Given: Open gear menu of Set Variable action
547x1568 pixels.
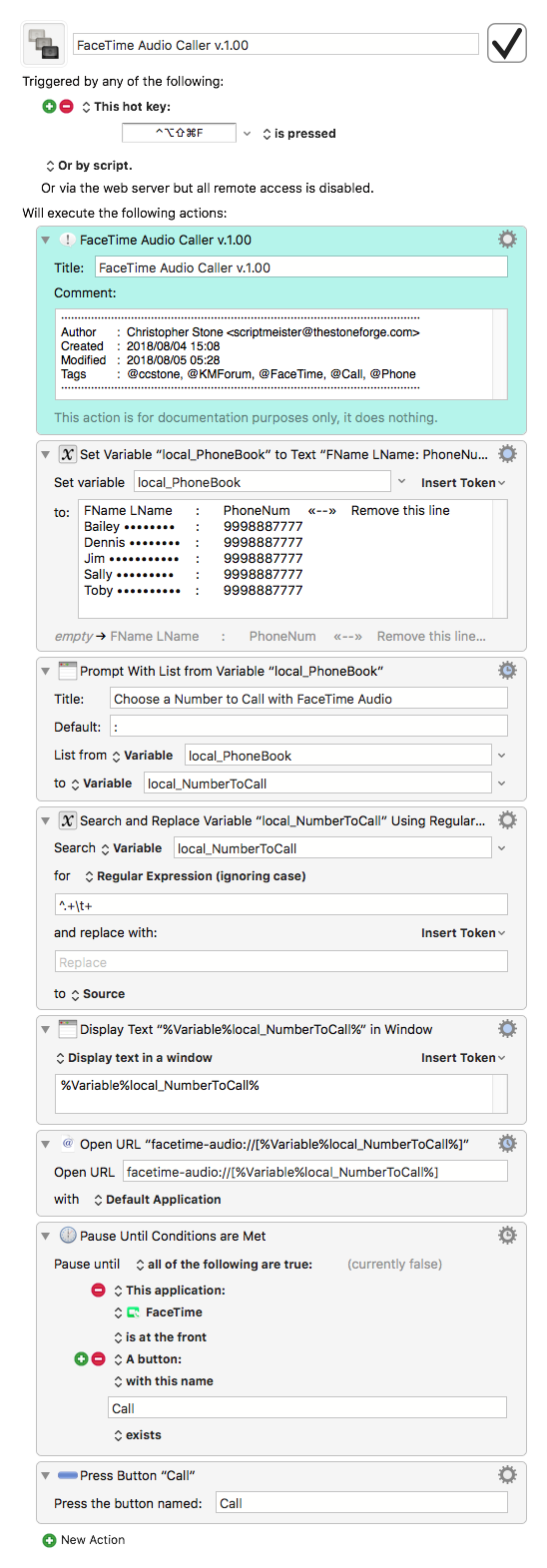Looking at the screenshot, I should (x=507, y=454).
